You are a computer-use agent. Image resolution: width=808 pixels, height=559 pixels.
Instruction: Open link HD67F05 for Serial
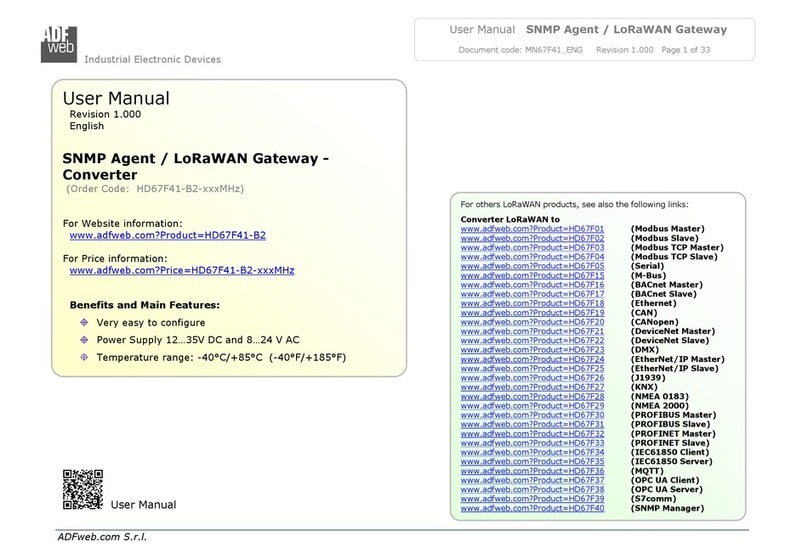[x=532, y=266]
